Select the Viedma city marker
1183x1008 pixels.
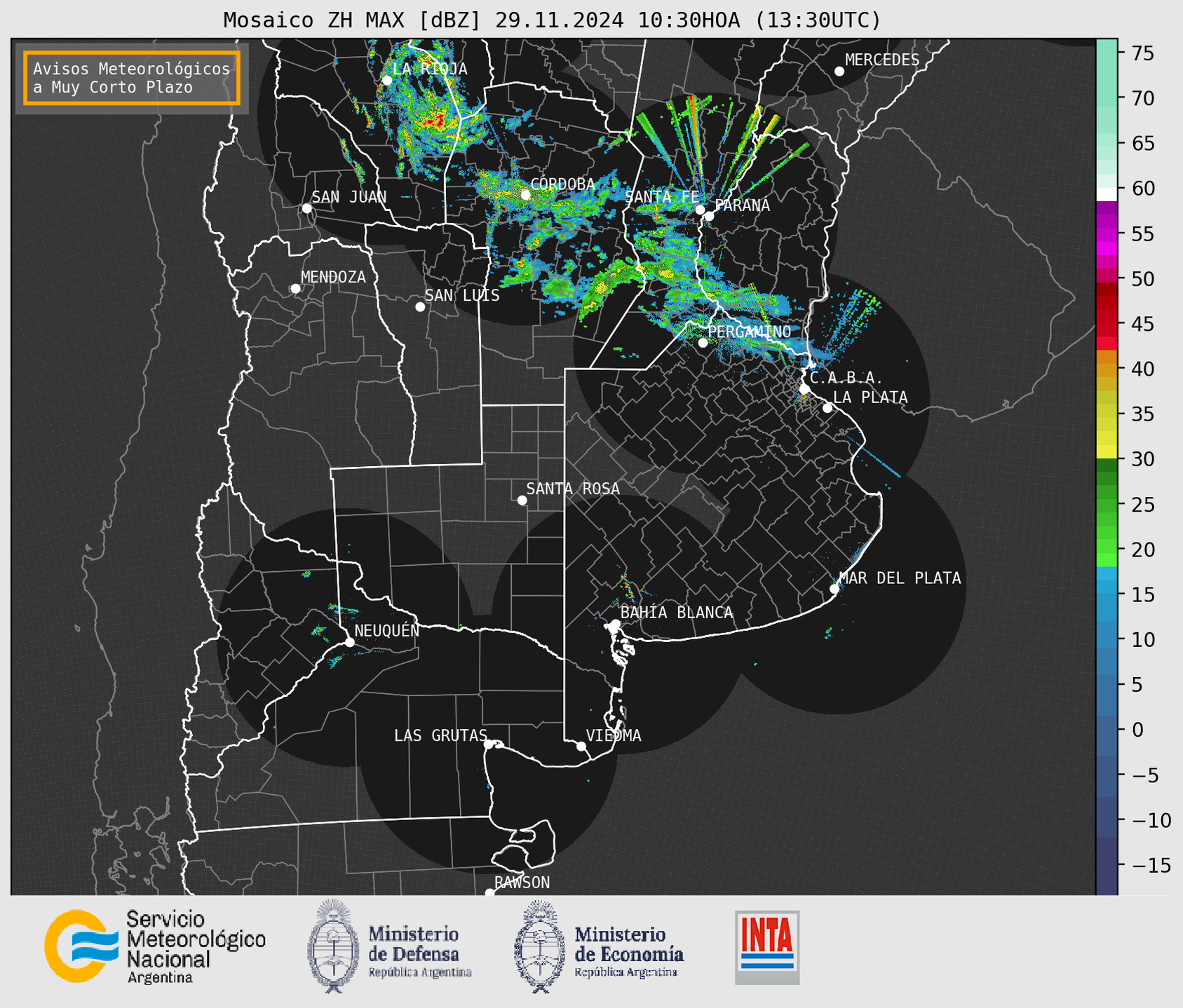581,746
